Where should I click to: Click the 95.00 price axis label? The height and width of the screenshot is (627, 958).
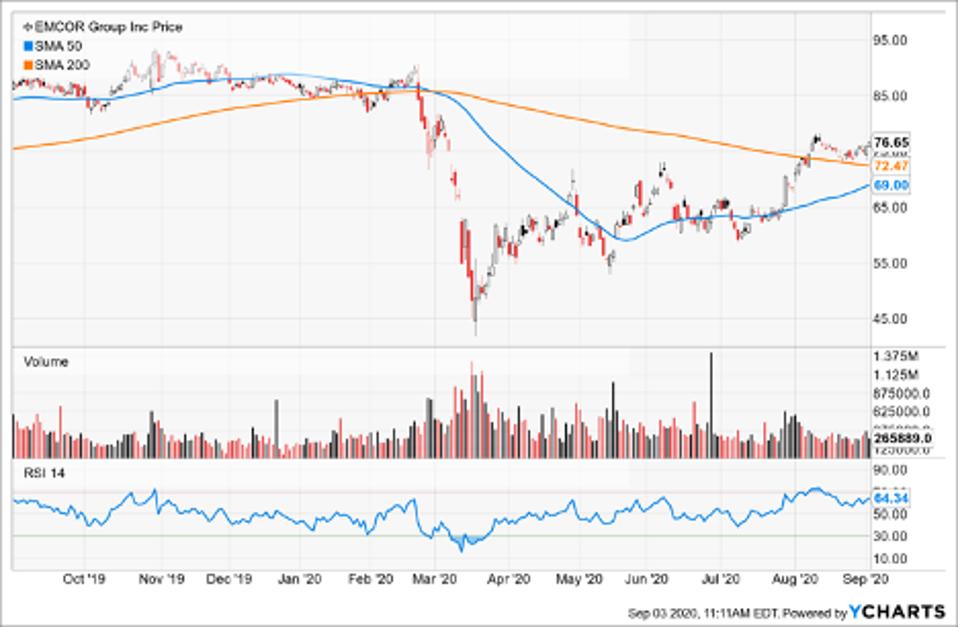tap(890, 41)
